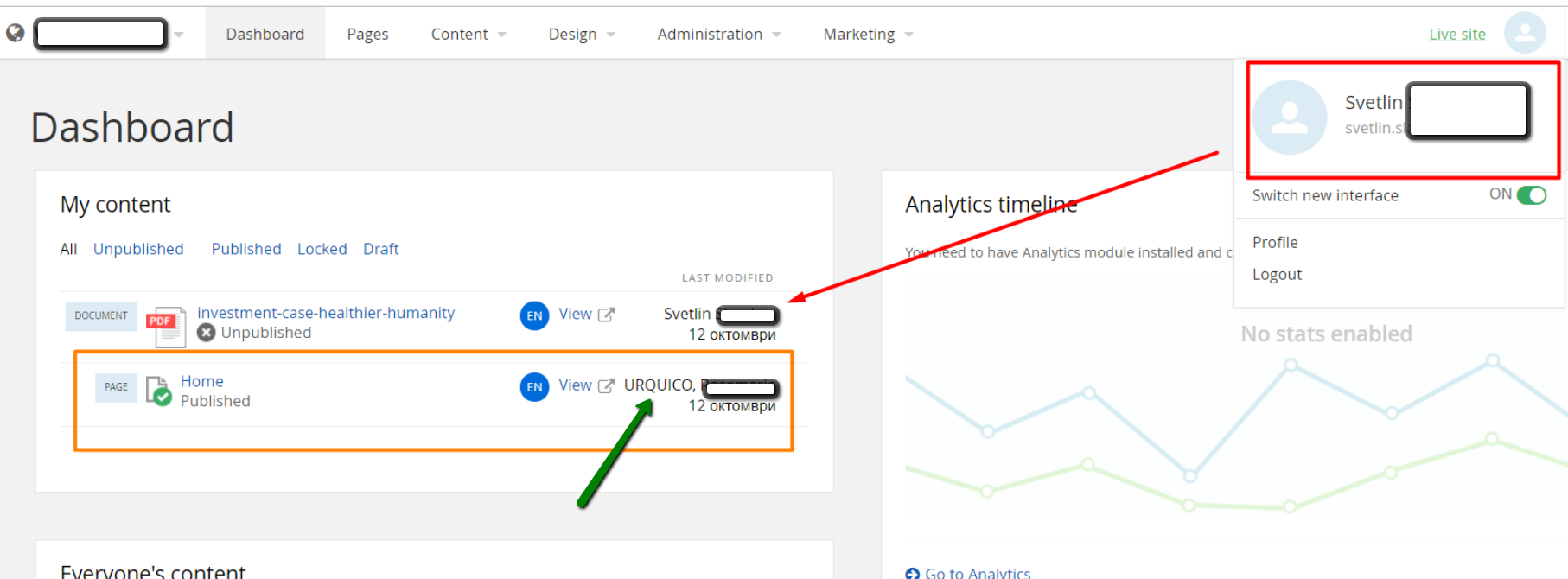Toggle the Switch new interface switch

tap(1531, 195)
